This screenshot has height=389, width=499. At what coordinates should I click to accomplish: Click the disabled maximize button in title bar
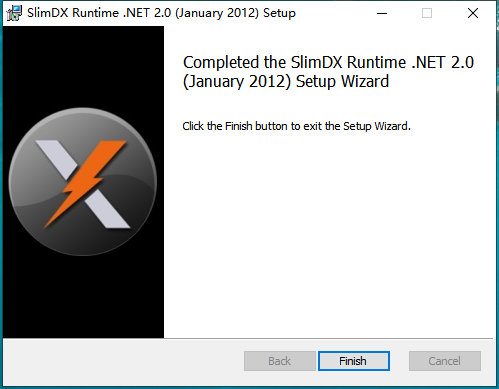pos(427,13)
